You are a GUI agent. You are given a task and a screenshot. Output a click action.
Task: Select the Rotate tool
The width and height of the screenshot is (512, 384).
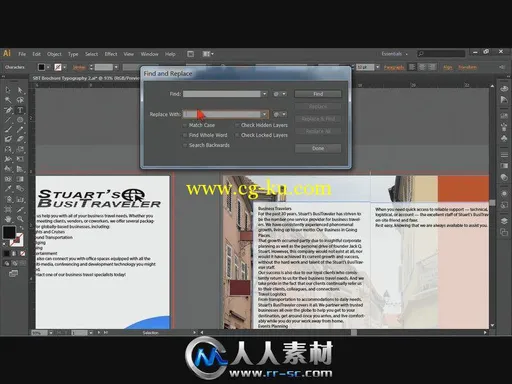click(8, 149)
